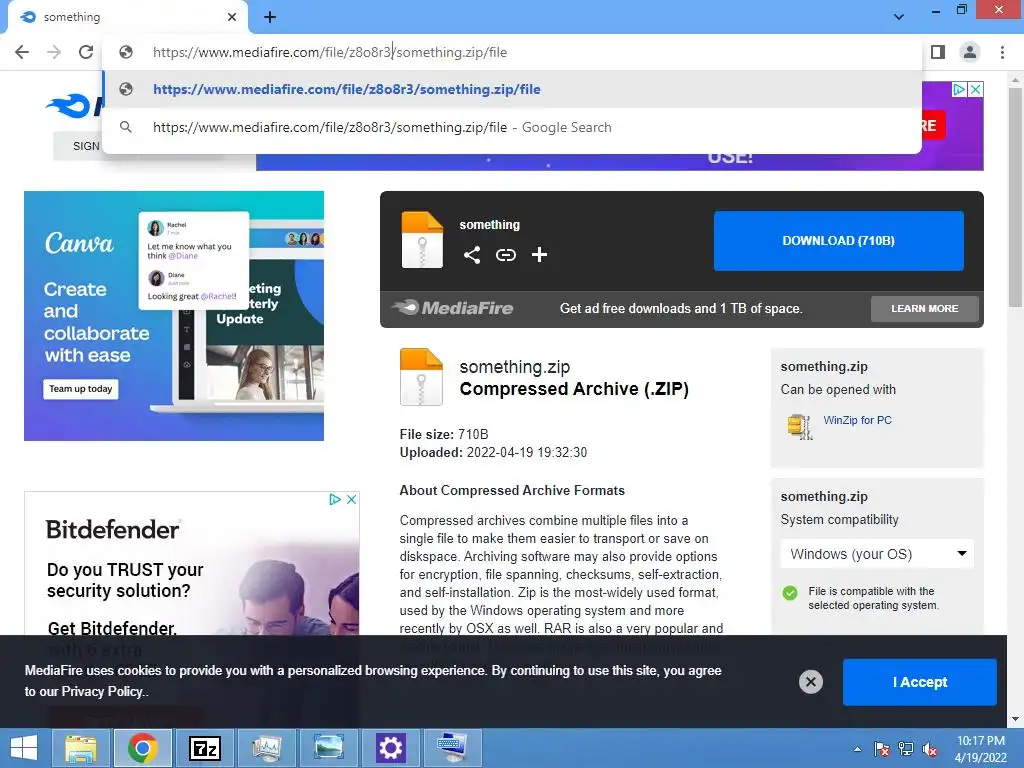Click the plus icon to save file
The image size is (1024, 768).
point(539,255)
